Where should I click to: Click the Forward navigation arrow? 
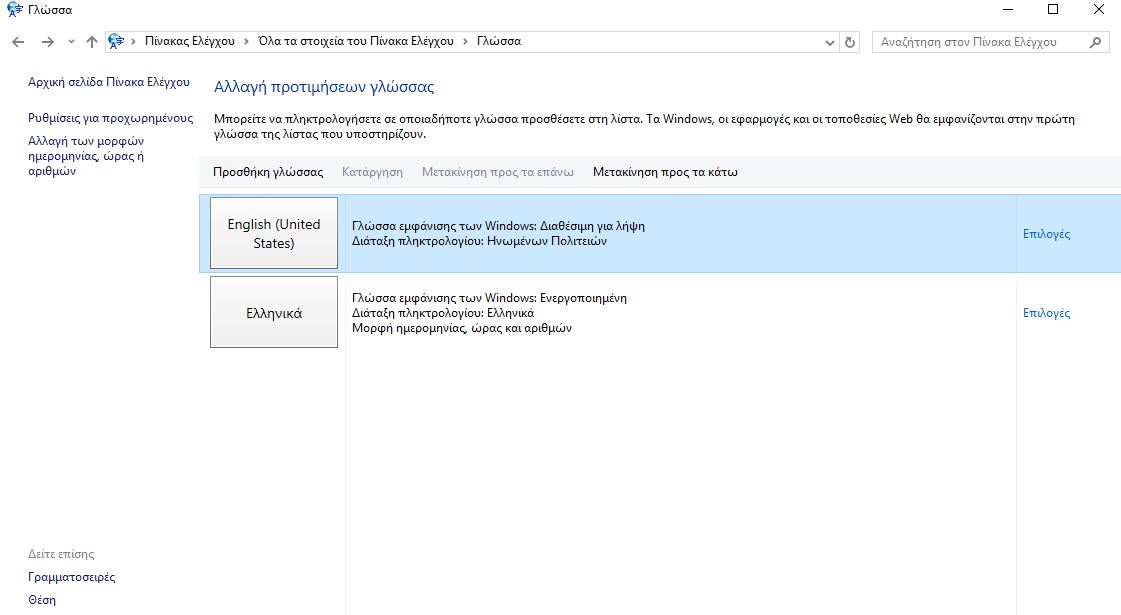47,42
